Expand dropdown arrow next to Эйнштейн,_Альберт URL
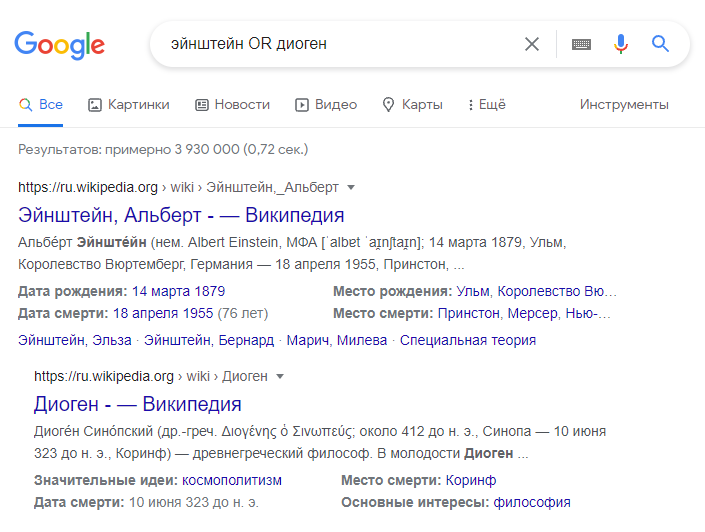The image size is (705, 532). [351, 188]
